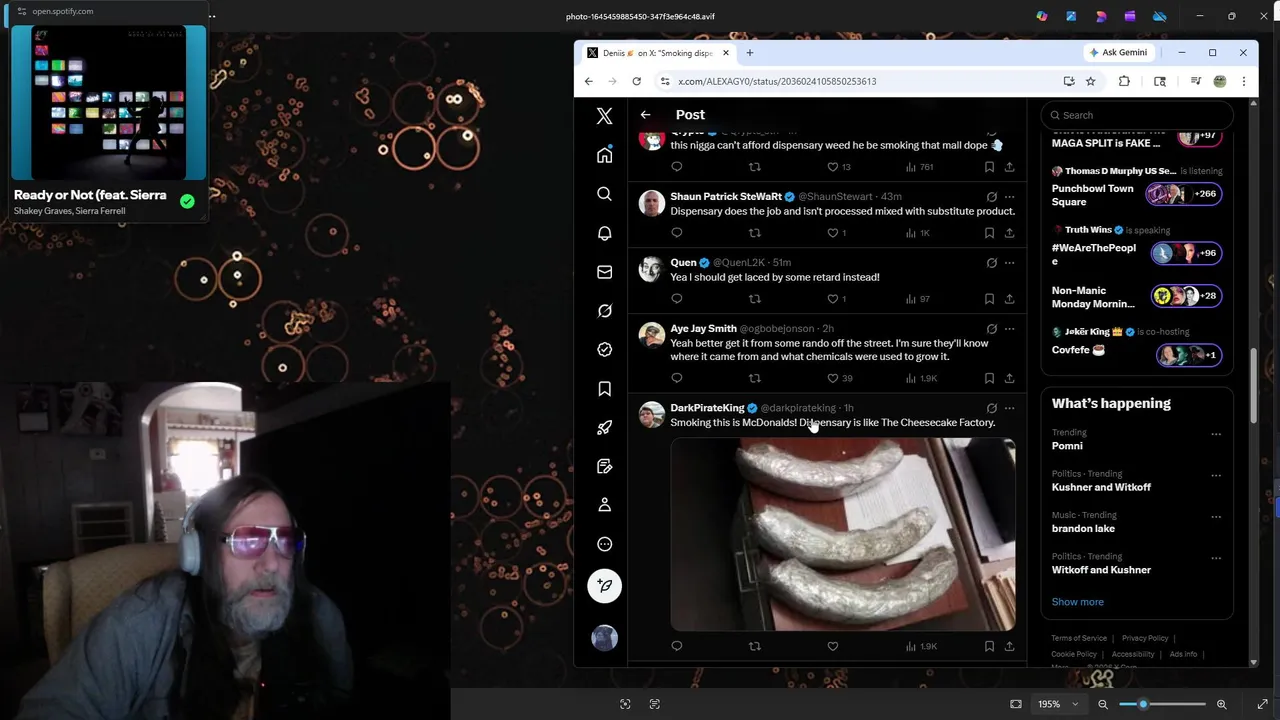Open the X logo home link
The image size is (1280, 720).
[604, 116]
